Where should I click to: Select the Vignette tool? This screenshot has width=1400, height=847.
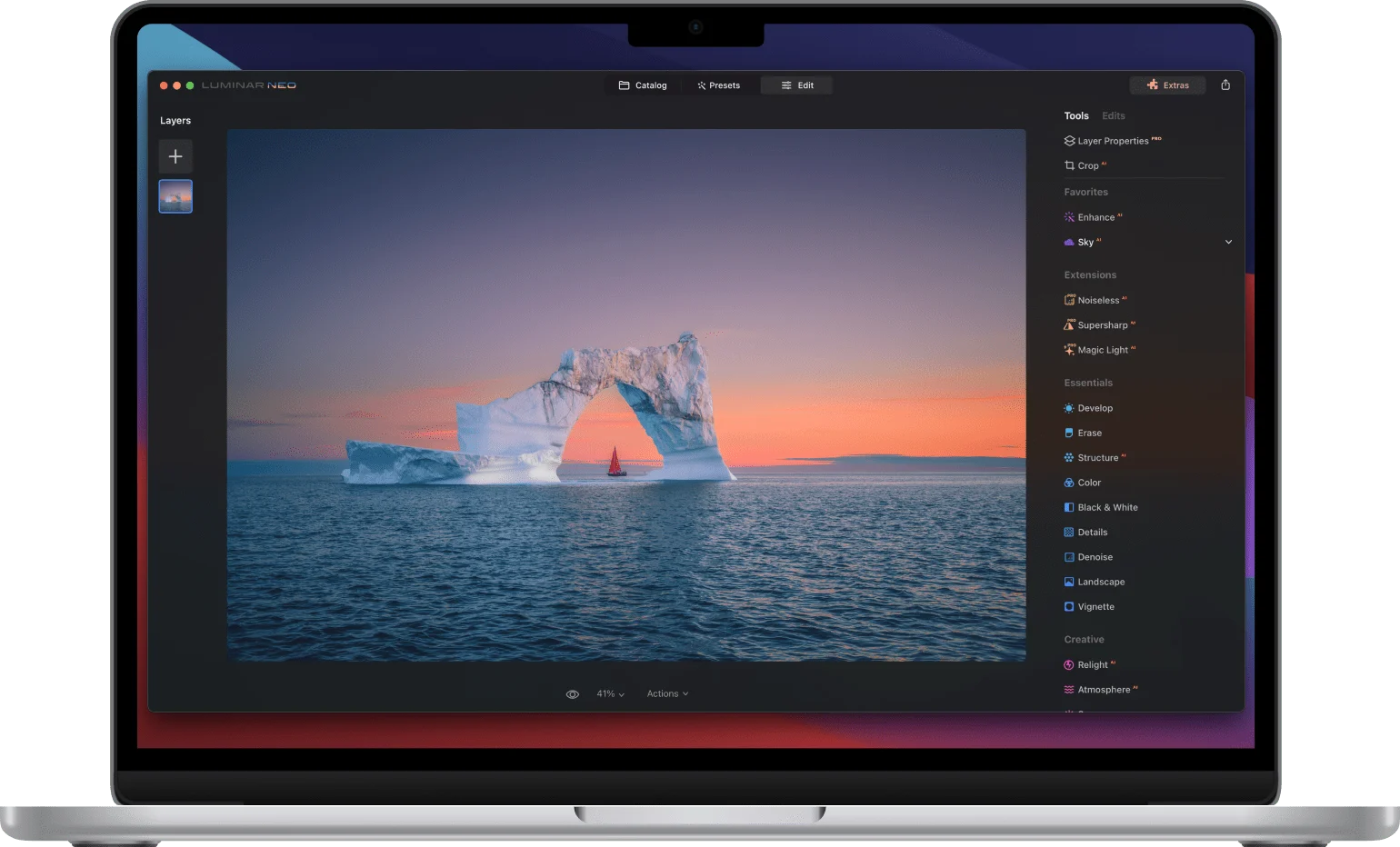(x=1095, y=606)
